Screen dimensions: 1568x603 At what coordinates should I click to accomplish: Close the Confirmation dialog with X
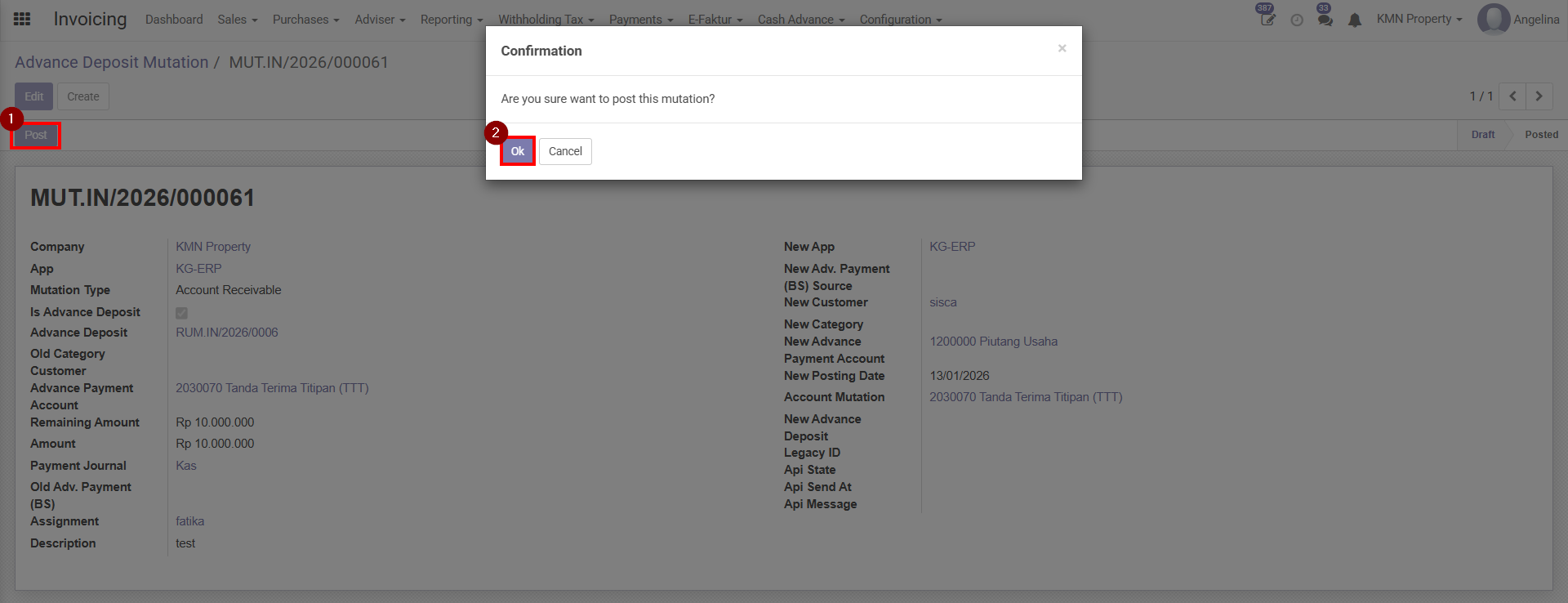(1062, 48)
